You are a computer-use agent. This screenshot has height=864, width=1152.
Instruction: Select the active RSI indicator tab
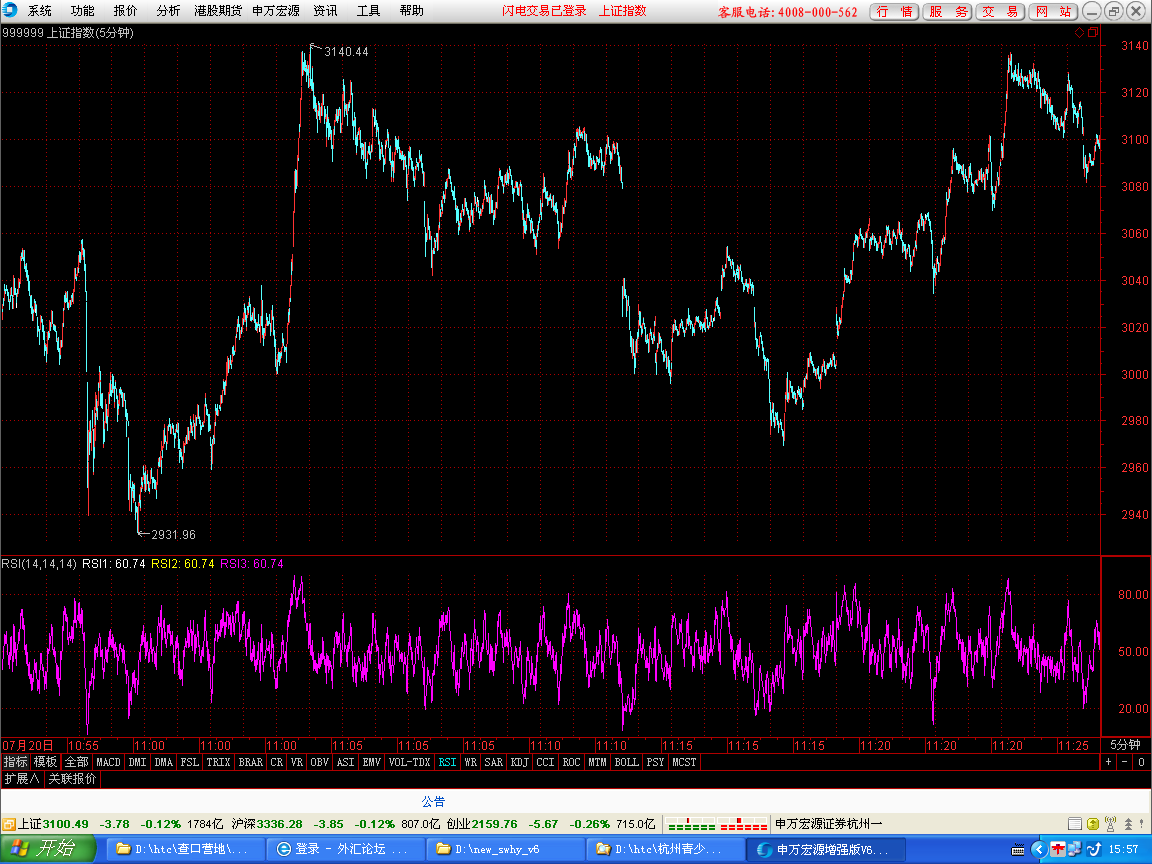pos(447,762)
